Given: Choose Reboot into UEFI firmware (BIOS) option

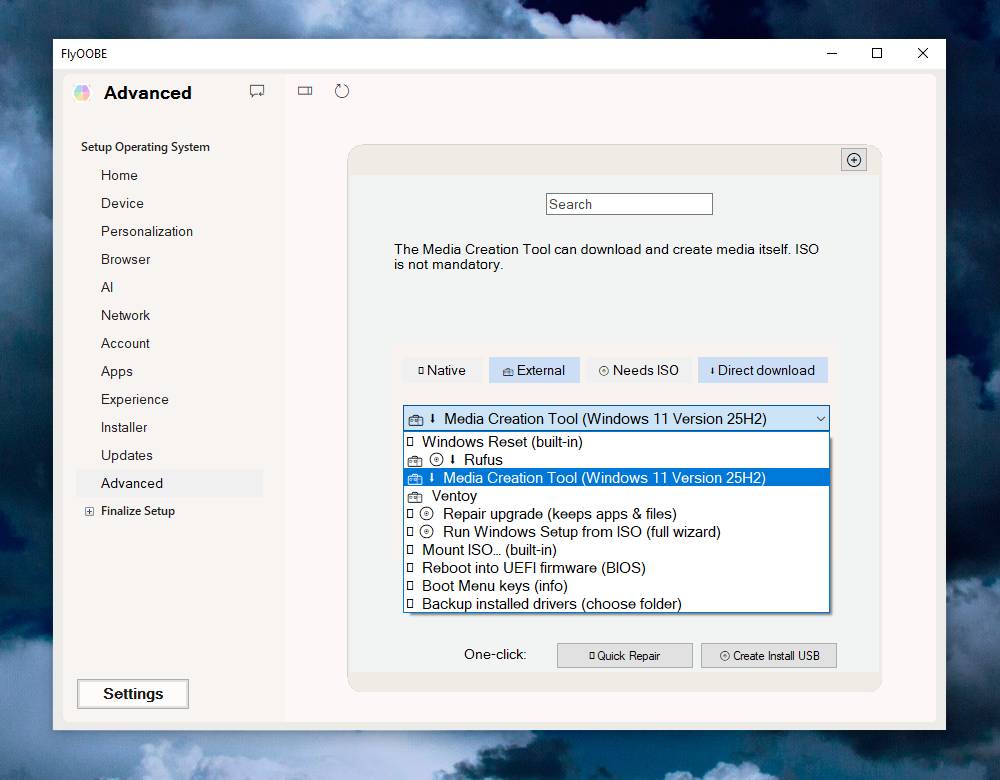Looking at the screenshot, I should (x=533, y=568).
